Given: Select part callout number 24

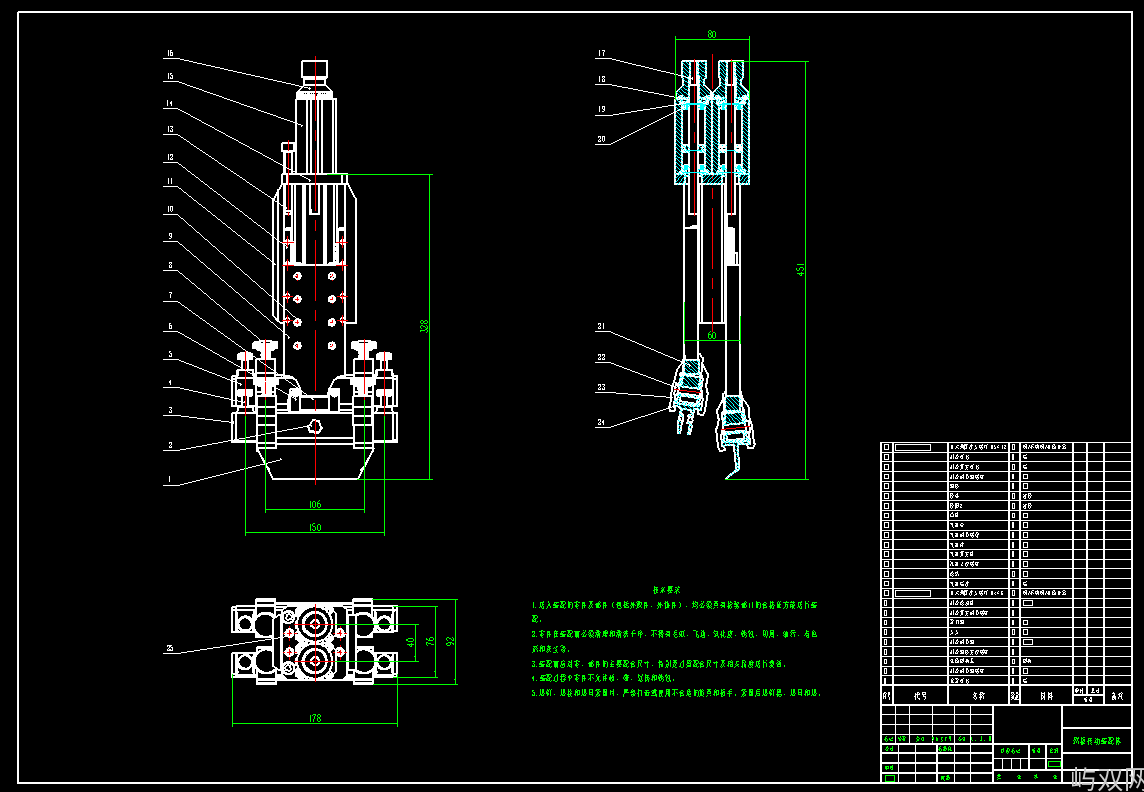Looking at the screenshot, I should tap(601, 422).
